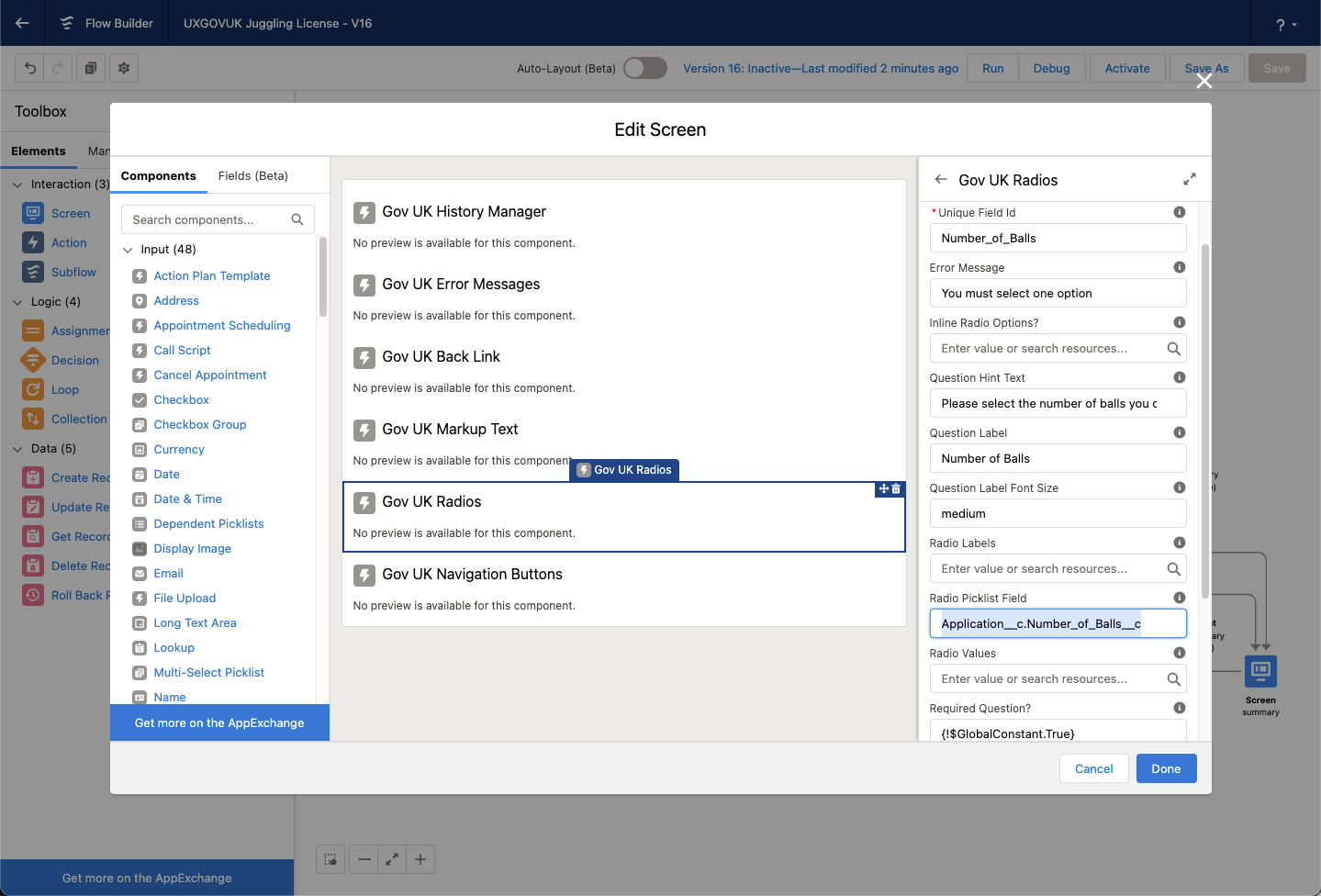Expand the Gov UK Radios panel with diagonal arrows
Viewport: 1321px width, 896px height.
point(1190,179)
